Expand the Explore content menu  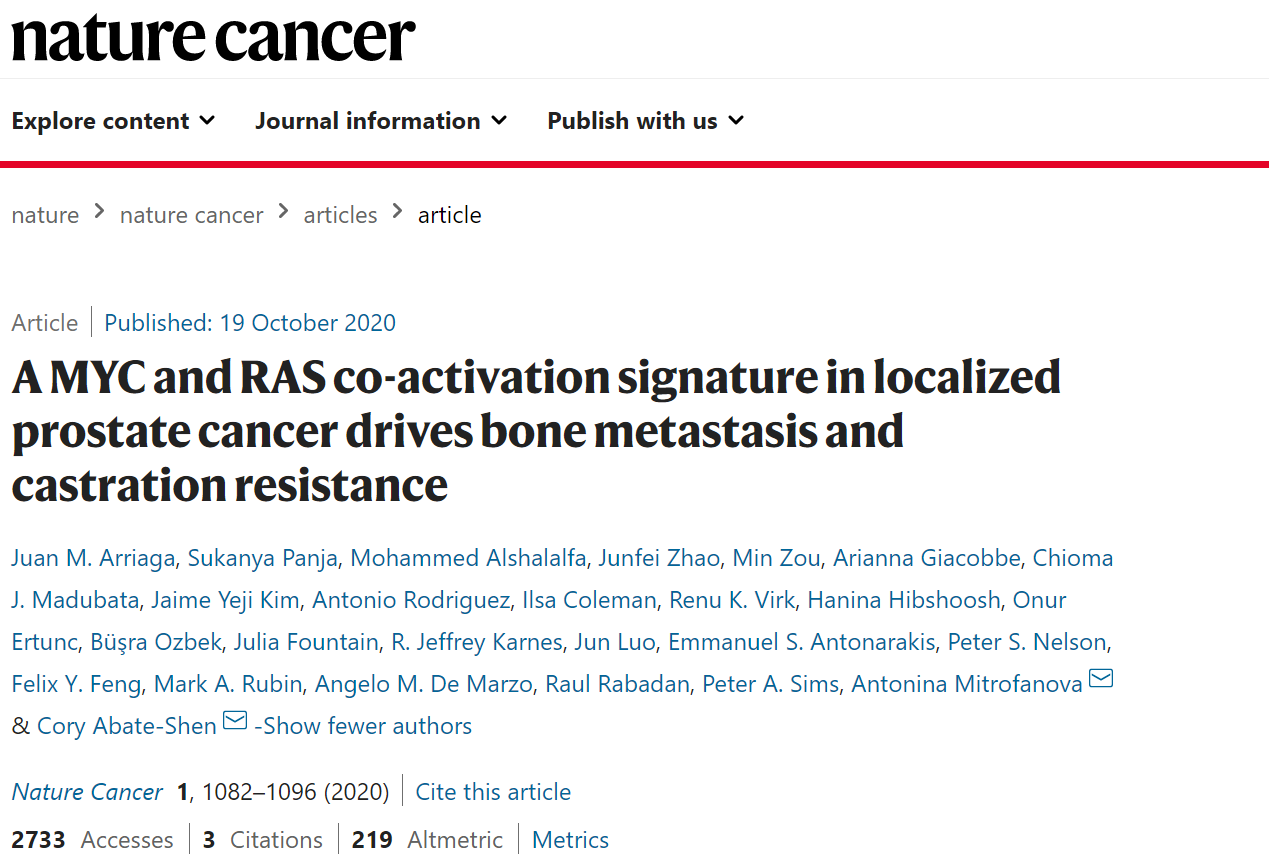pyautogui.click(x=113, y=121)
